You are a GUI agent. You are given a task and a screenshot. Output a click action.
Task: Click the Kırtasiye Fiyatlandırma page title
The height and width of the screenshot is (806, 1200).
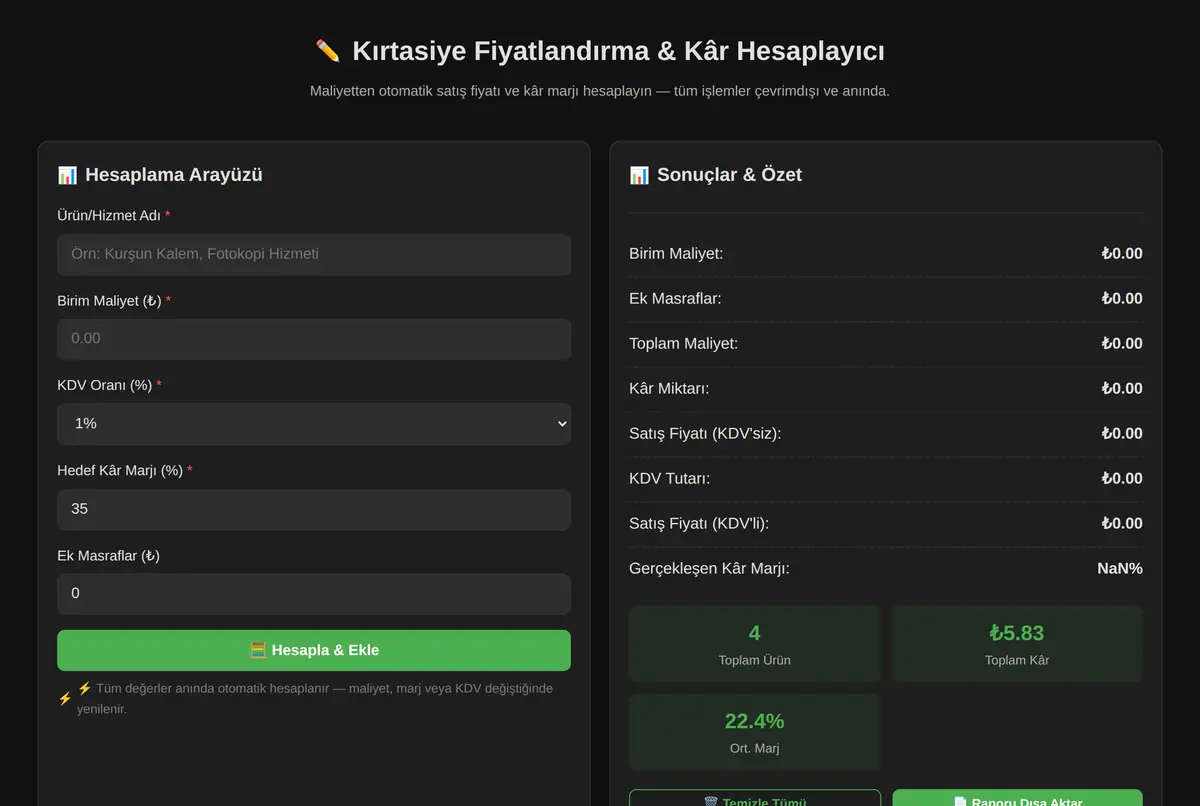(618, 51)
